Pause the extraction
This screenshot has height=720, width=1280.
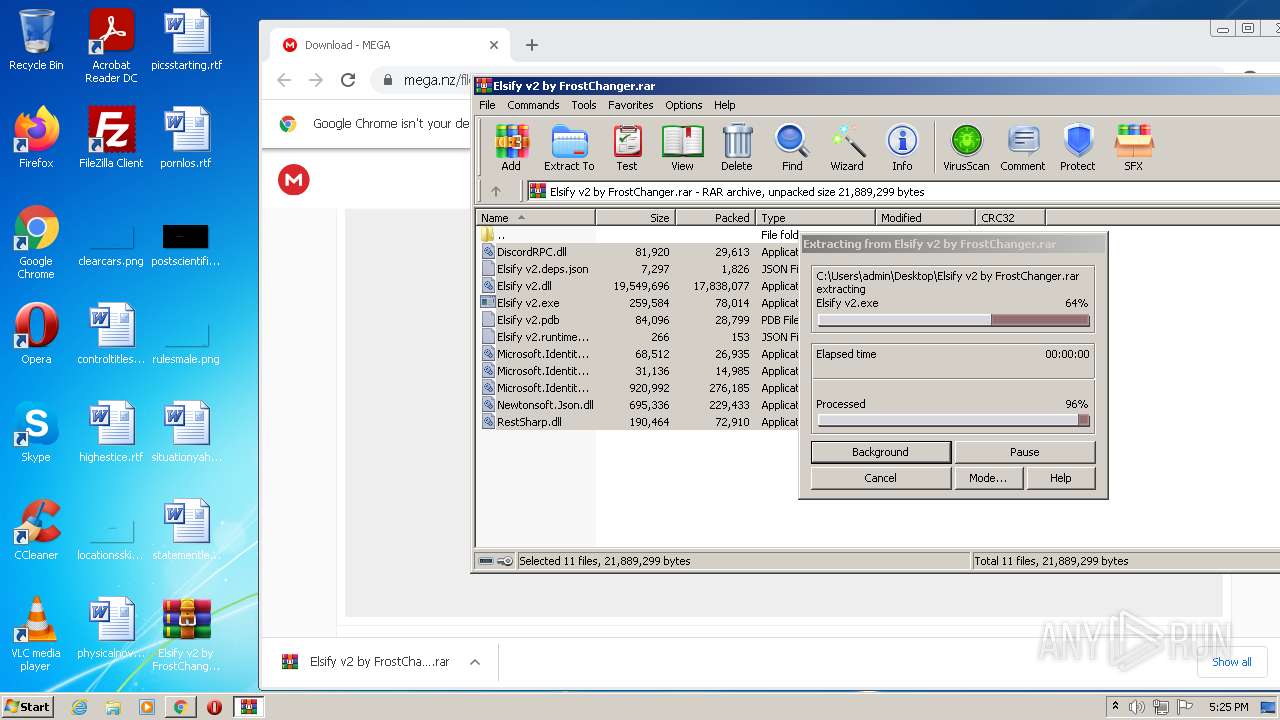coord(1025,452)
